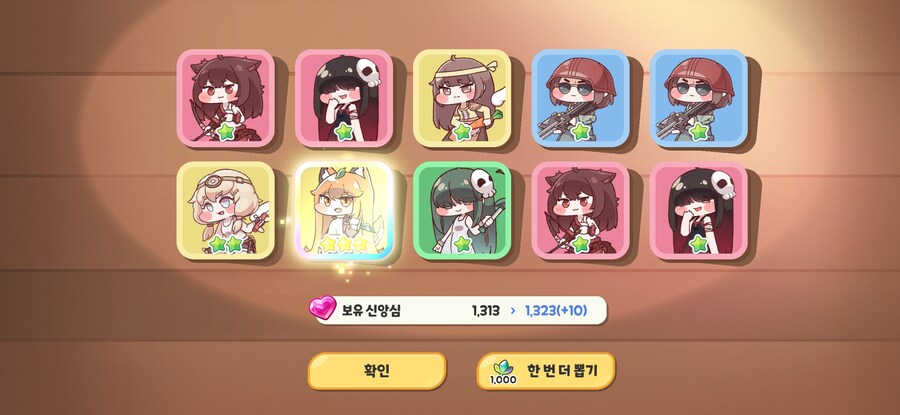Select the top-right helmeted sunglasses gunner card
The width and height of the screenshot is (900, 415).
699,98
